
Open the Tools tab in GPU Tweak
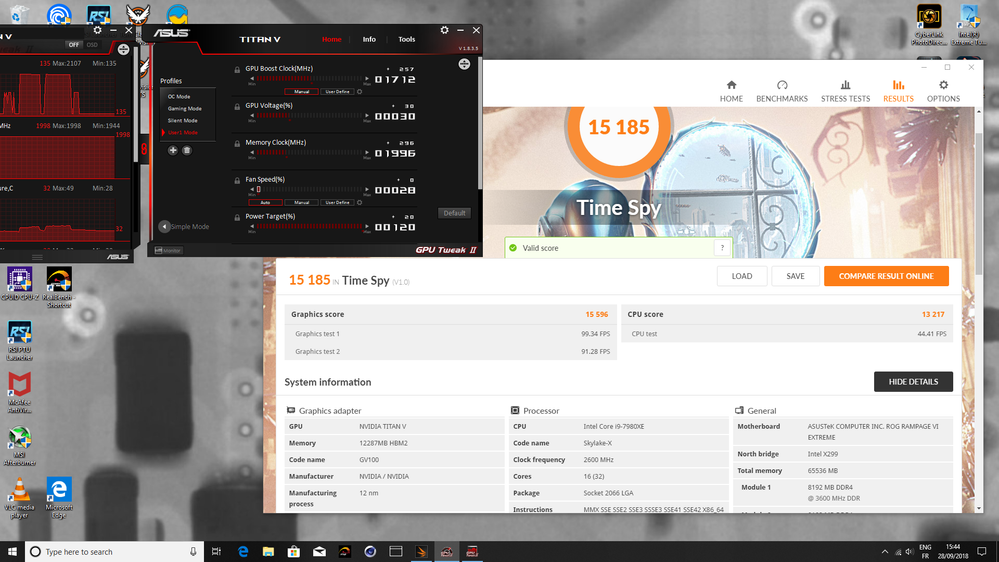[x=406, y=40]
